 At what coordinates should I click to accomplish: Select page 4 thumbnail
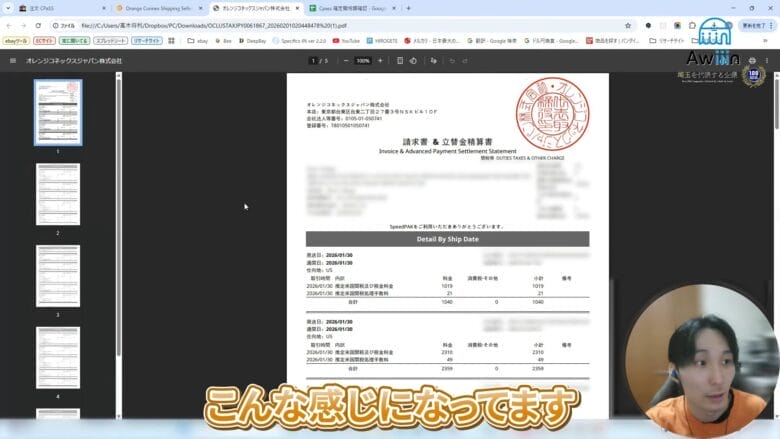58,357
